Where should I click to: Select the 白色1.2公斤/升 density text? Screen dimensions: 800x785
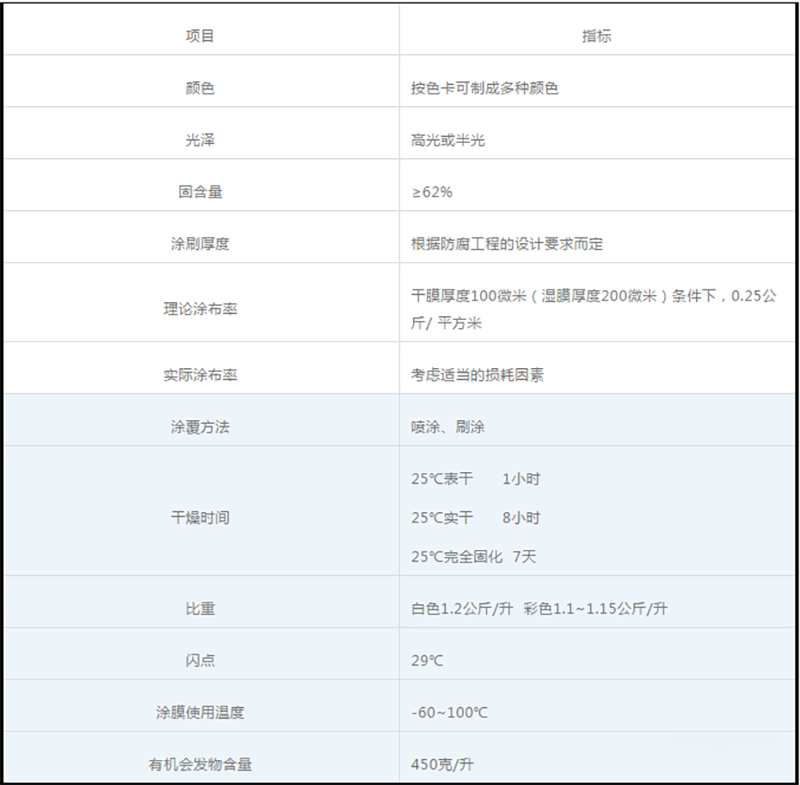point(461,609)
